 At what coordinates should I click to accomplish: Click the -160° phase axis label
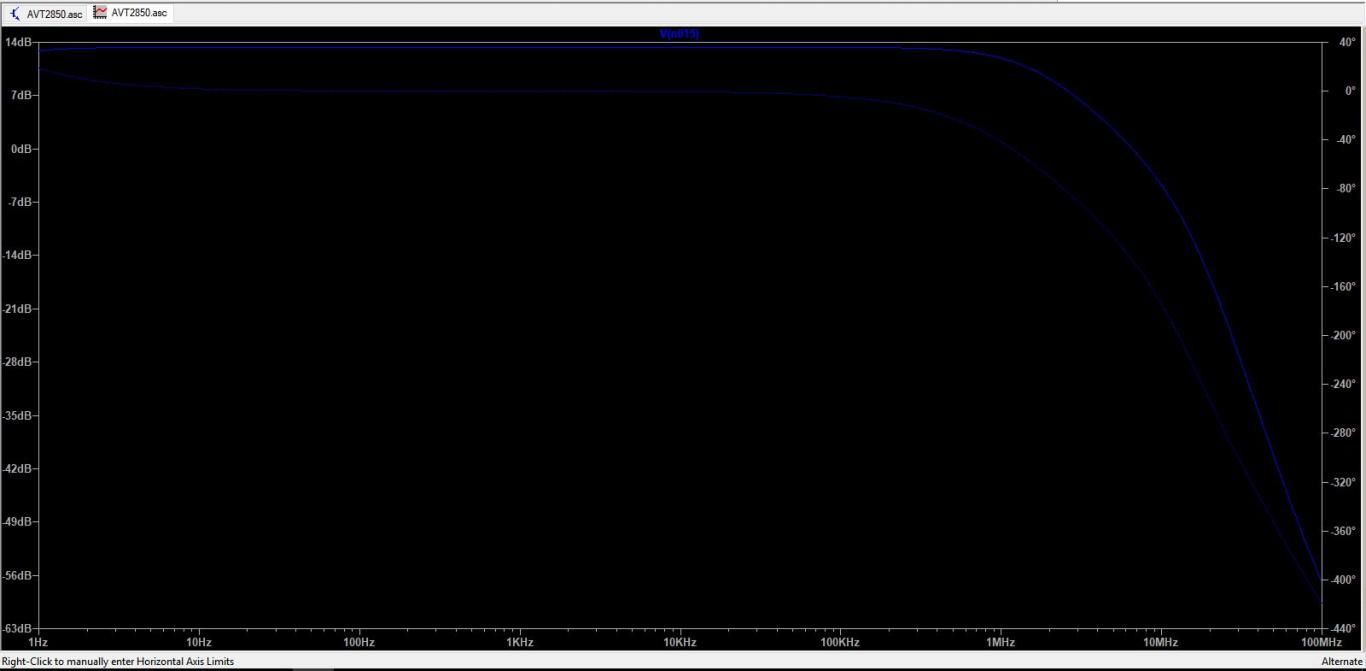click(1344, 287)
